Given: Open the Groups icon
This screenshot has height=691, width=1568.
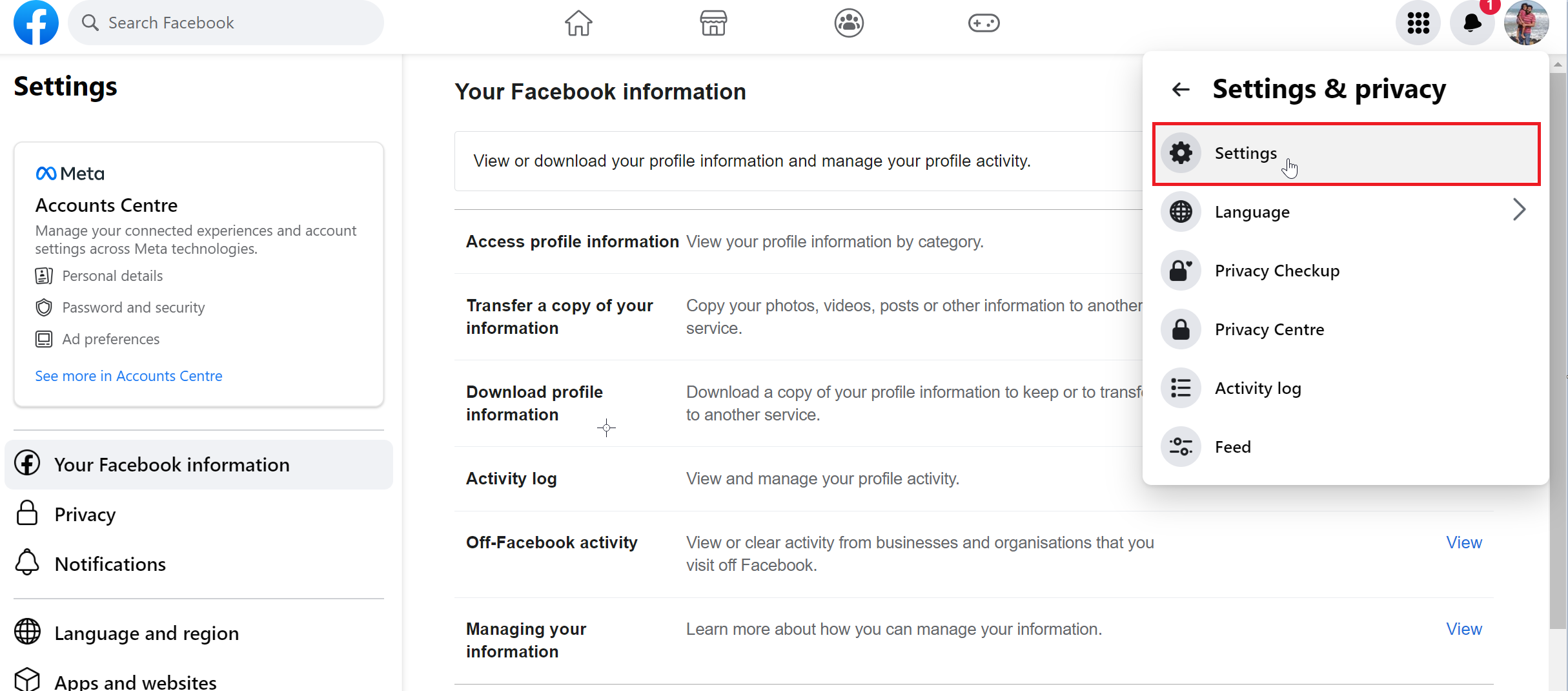Looking at the screenshot, I should pos(849,23).
